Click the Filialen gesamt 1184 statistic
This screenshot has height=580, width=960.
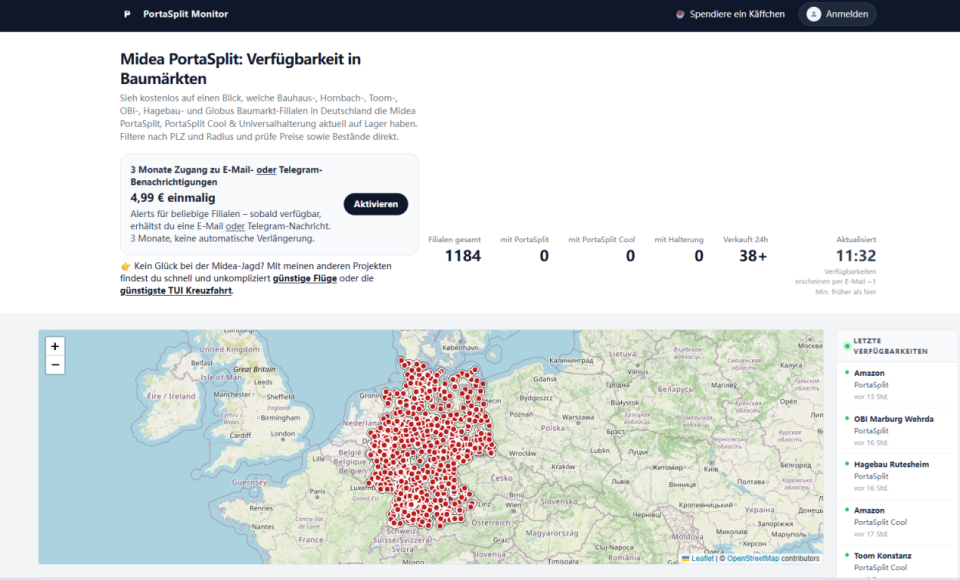455,250
